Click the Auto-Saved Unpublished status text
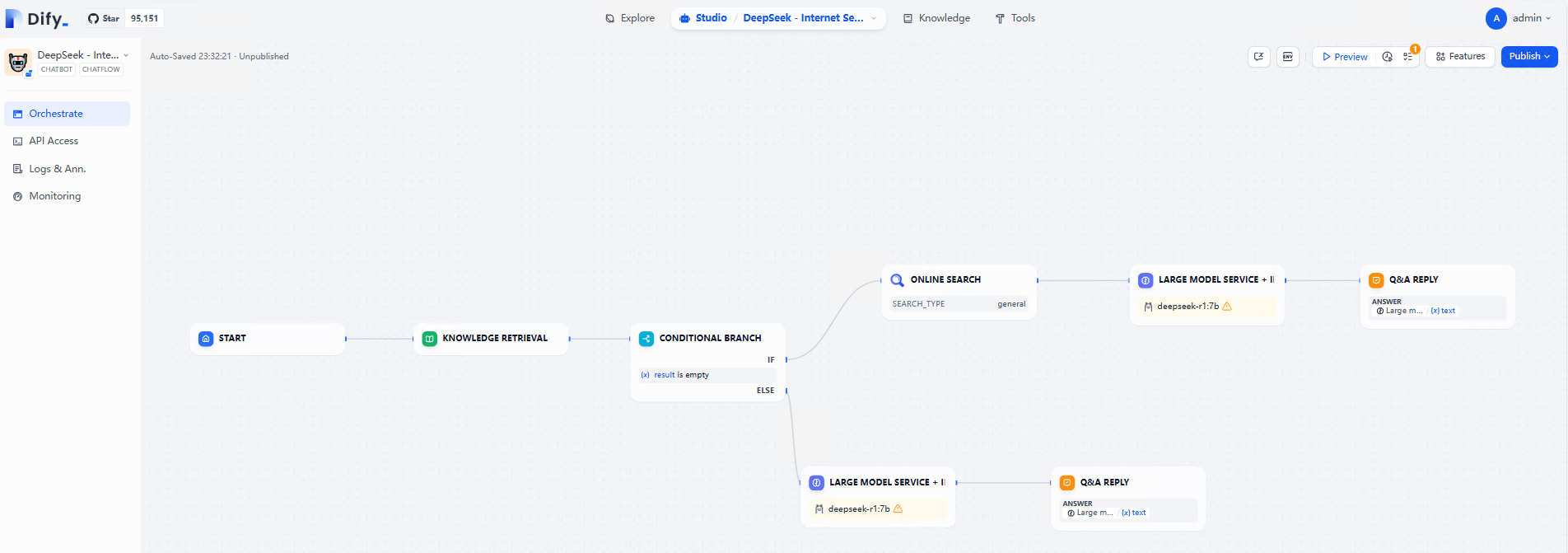The height and width of the screenshot is (553, 1568). coord(219,57)
